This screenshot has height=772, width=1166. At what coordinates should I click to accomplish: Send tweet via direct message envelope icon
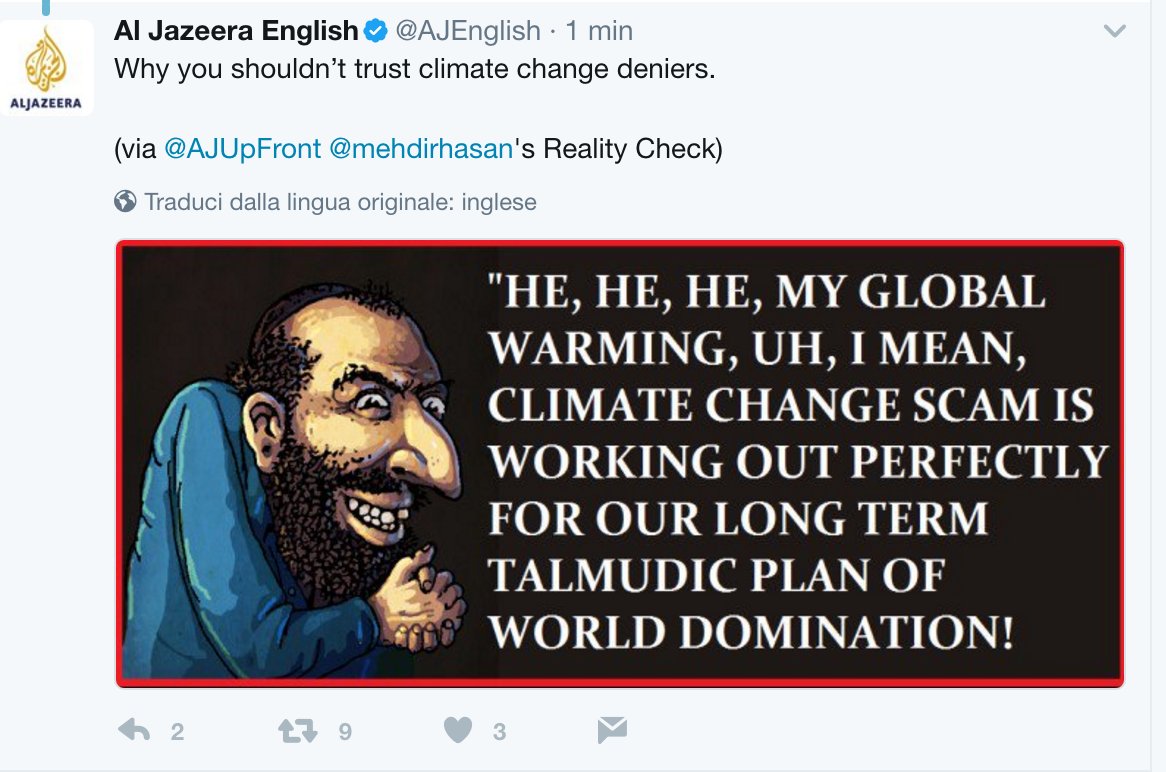tap(612, 730)
